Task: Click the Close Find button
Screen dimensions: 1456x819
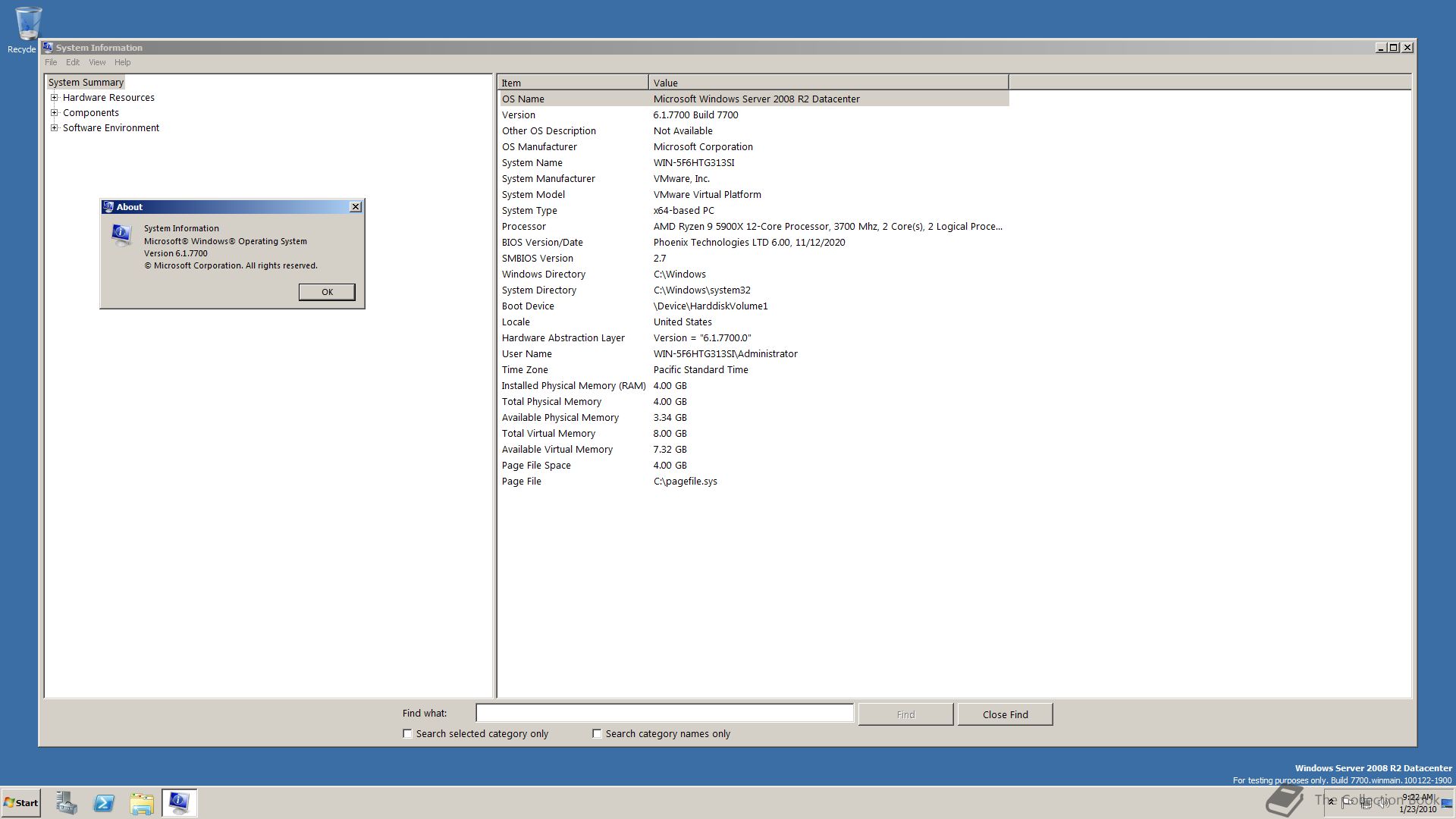Action: click(x=1006, y=714)
